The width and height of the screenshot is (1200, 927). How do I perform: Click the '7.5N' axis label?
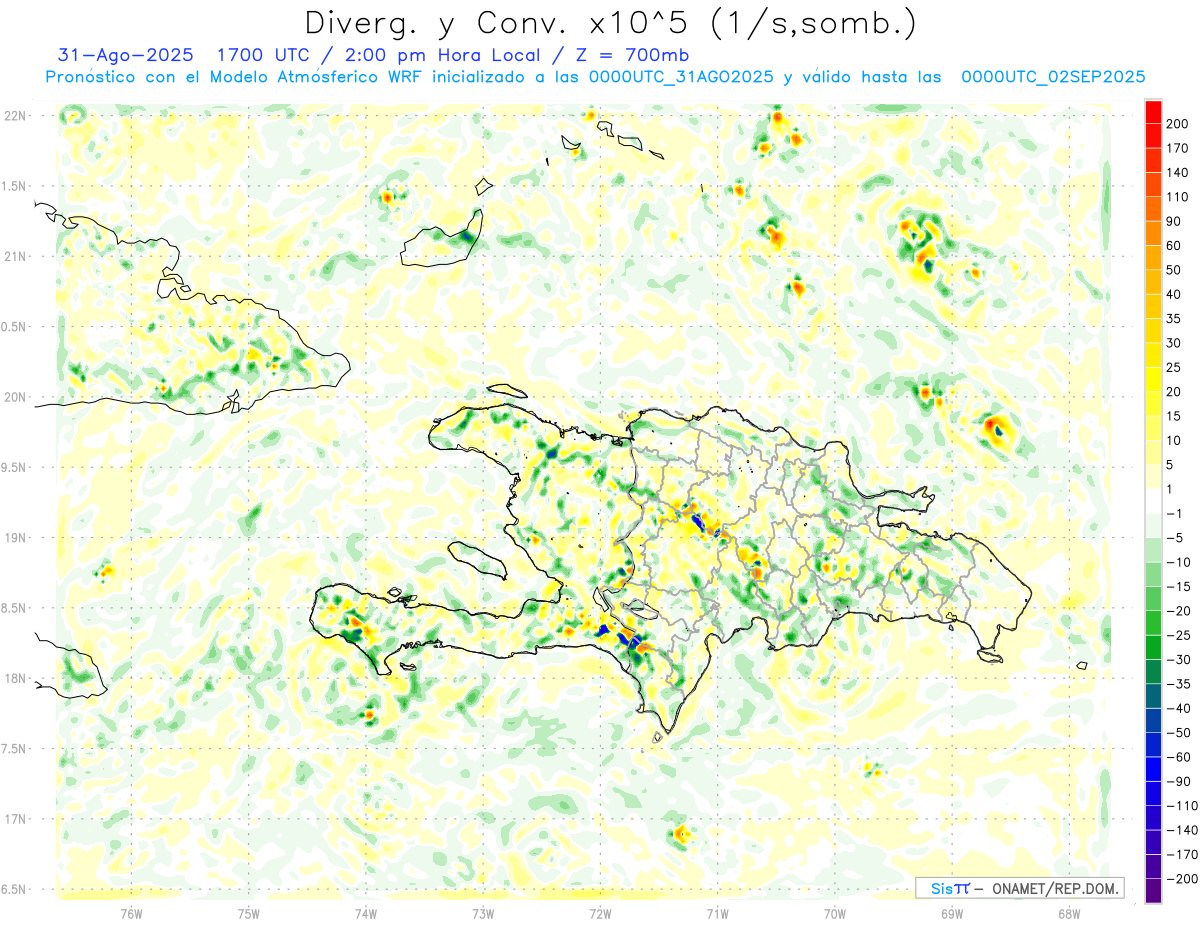pyautogui.click(x=15, y=749)
